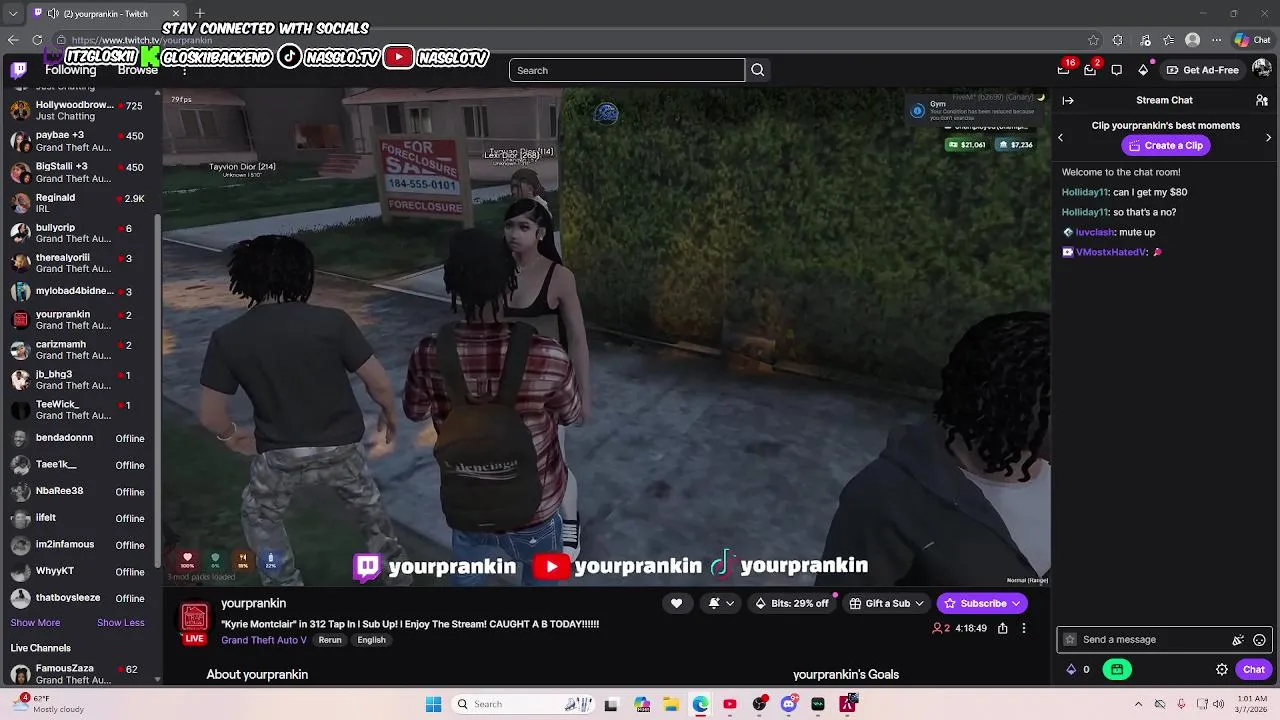The width and height of the screenshot is (1280, 720).
Task: Open paybae +3 channel in sidebar
Action: coord(78,141)
